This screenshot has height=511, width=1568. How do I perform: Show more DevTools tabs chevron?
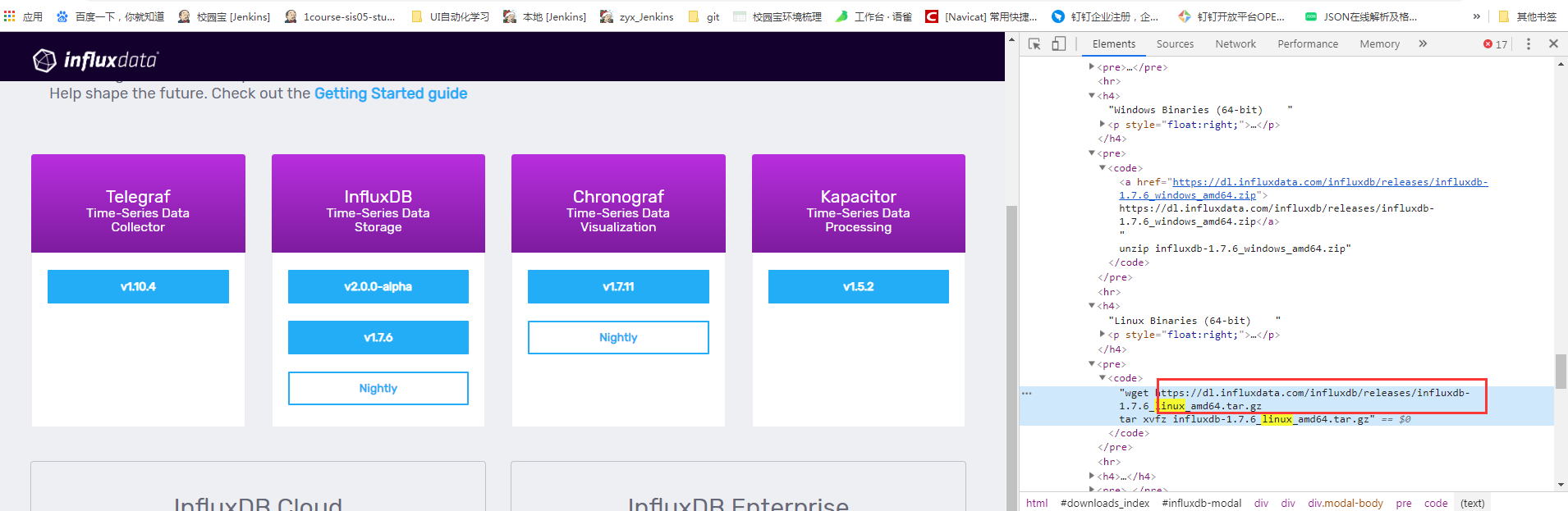[x=1423, y=44]
